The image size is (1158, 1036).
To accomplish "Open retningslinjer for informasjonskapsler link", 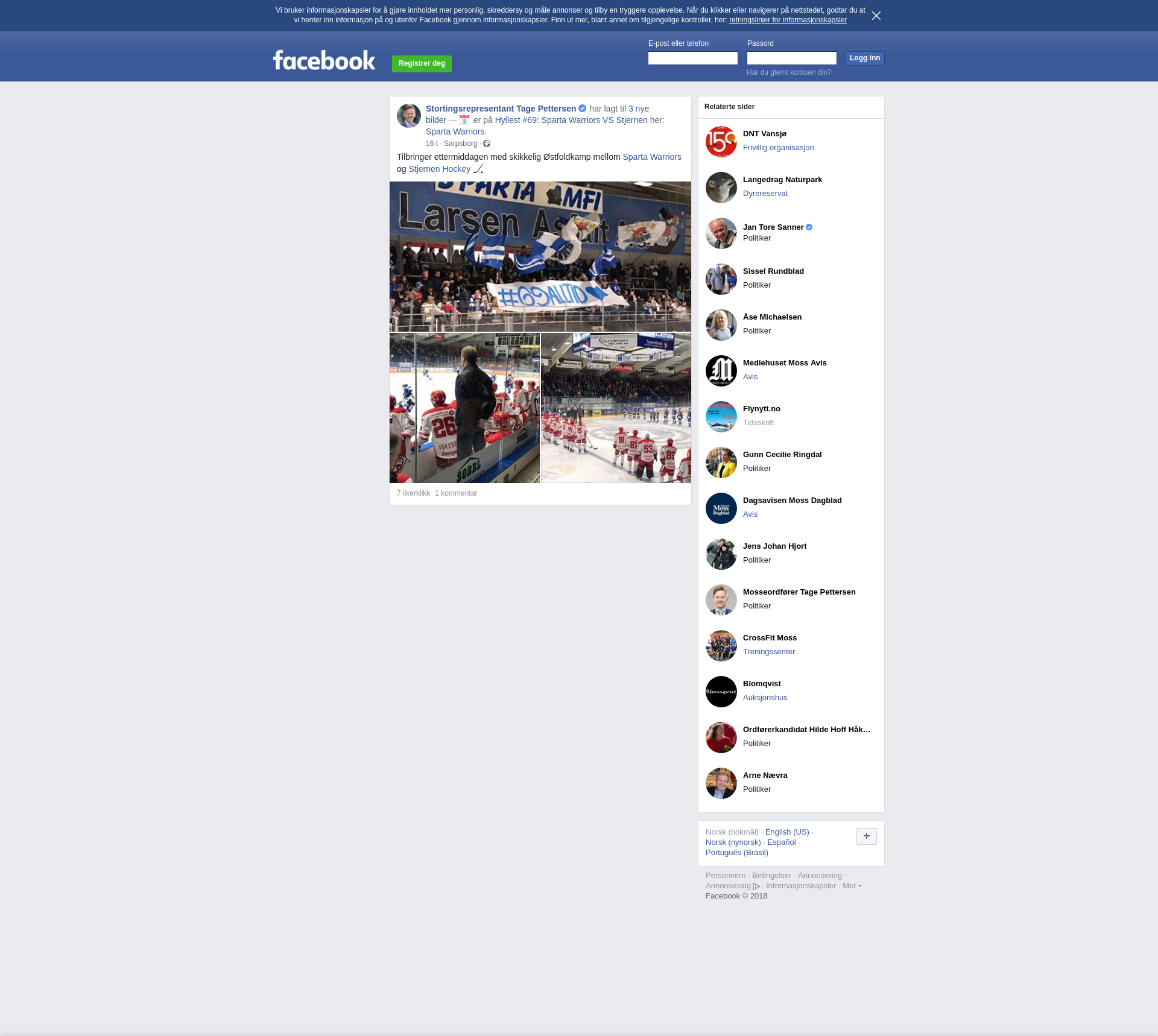I will 788,20.
